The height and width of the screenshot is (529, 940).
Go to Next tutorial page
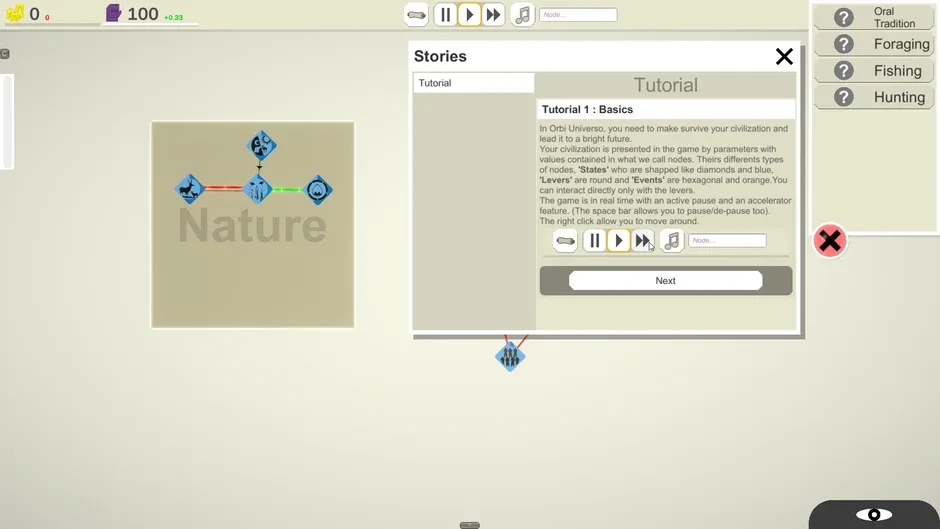(x=665, y=281)
